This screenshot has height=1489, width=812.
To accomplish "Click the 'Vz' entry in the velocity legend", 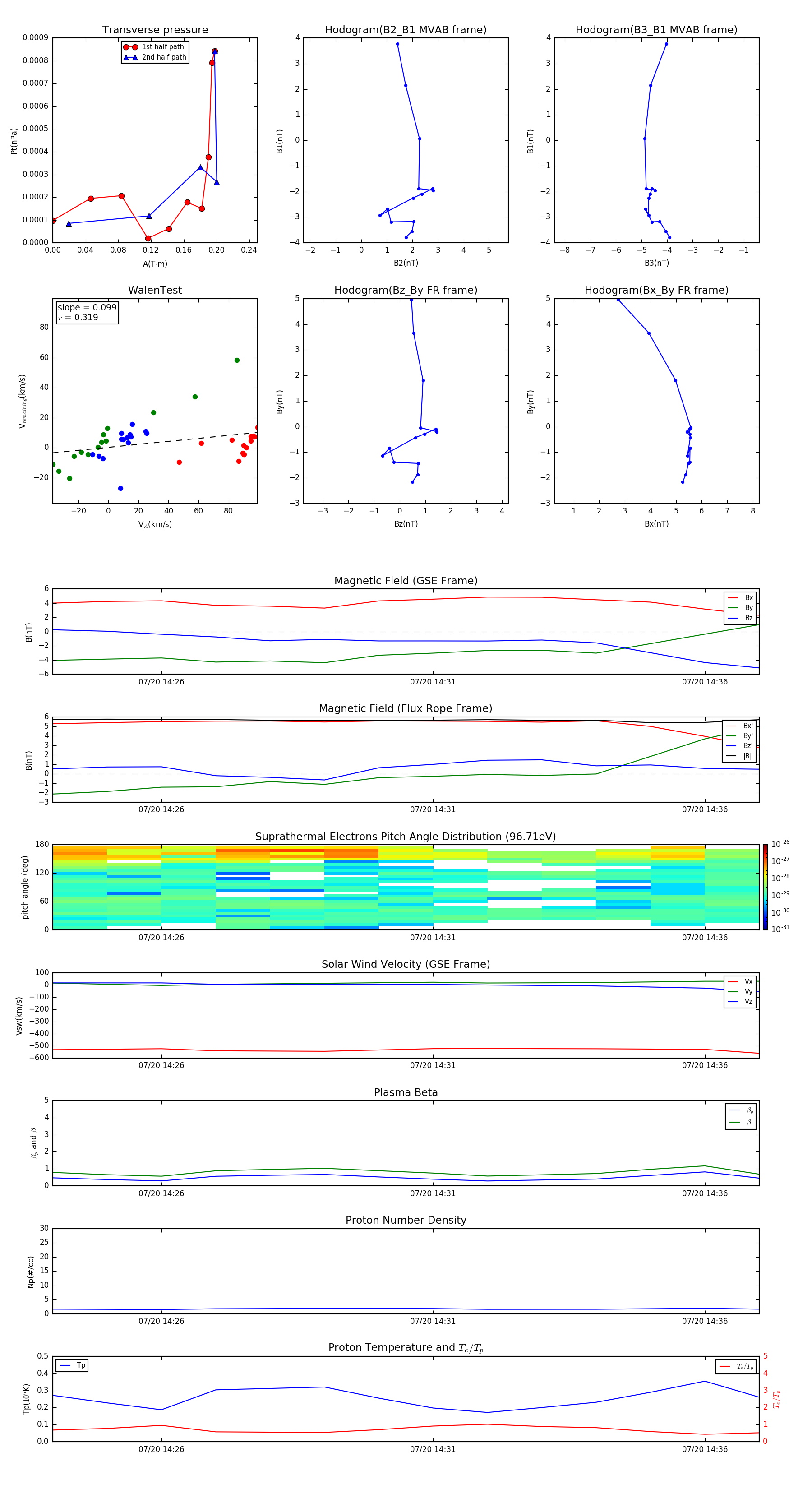I will [741, 1002].
